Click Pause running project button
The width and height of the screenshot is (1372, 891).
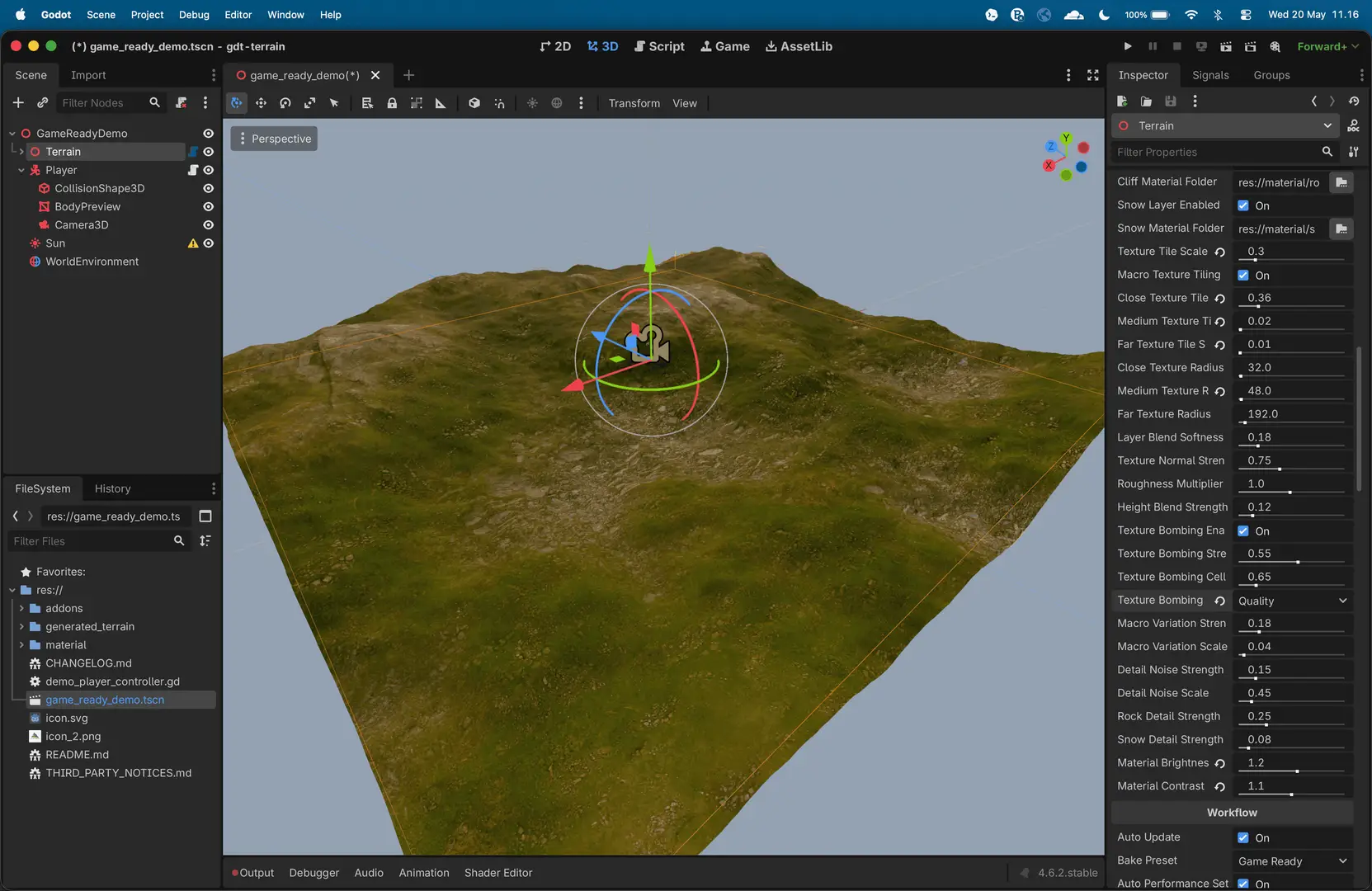(1153, 46)
